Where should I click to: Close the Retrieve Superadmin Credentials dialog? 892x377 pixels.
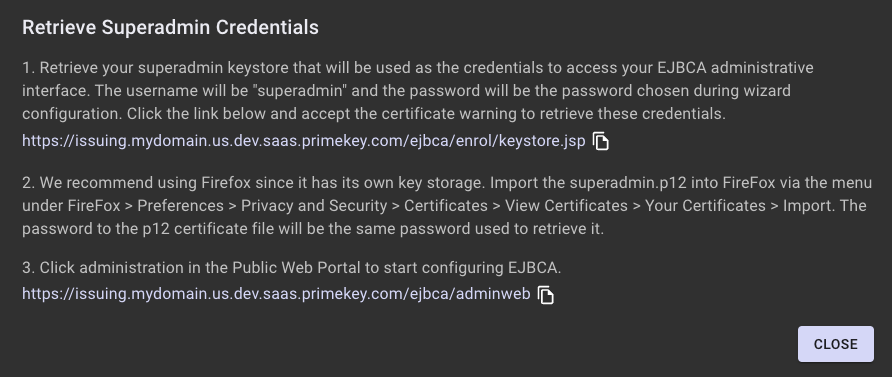(836, 344)
